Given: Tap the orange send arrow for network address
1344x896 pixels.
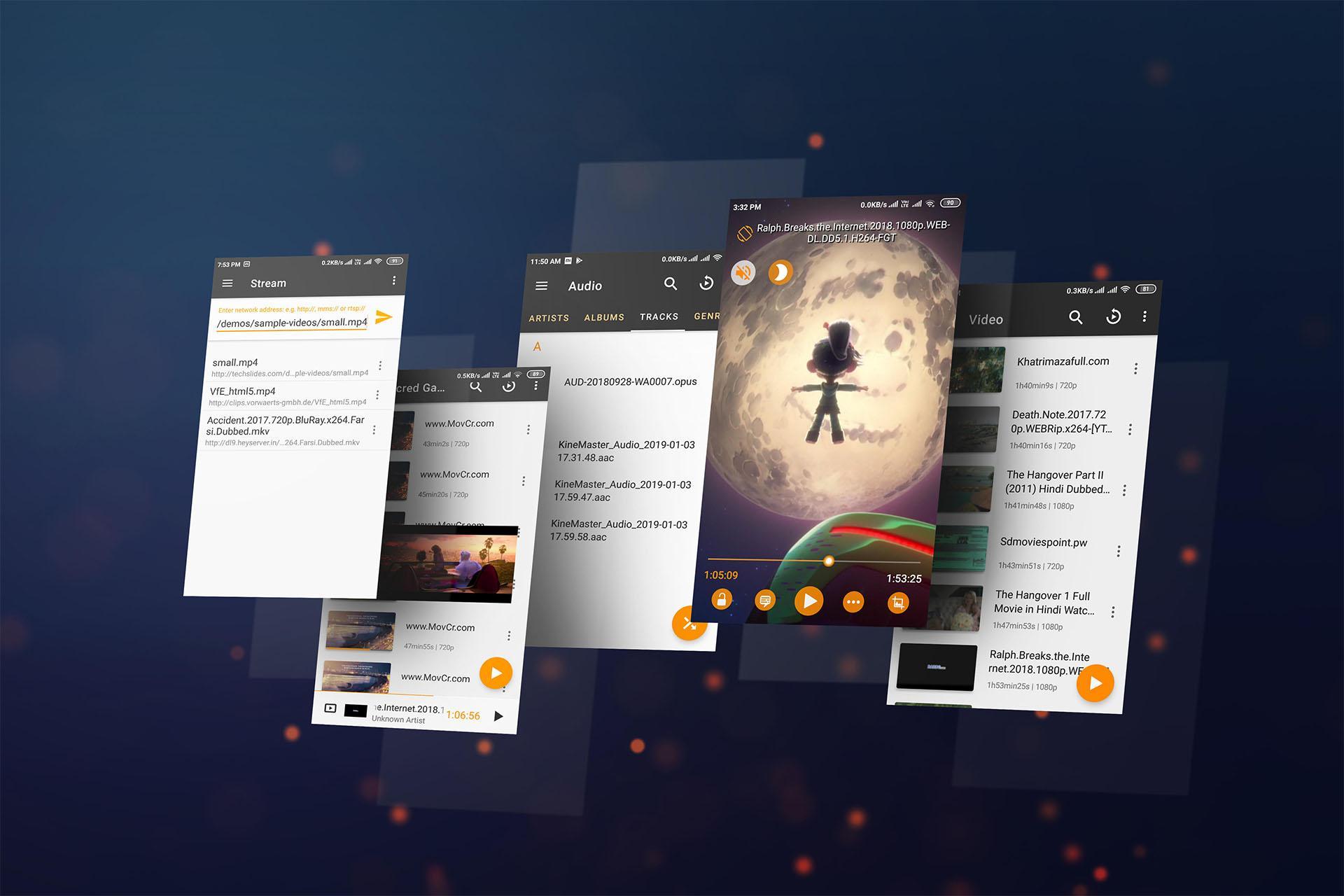Looking at the screenshot, I should [384, 317].
